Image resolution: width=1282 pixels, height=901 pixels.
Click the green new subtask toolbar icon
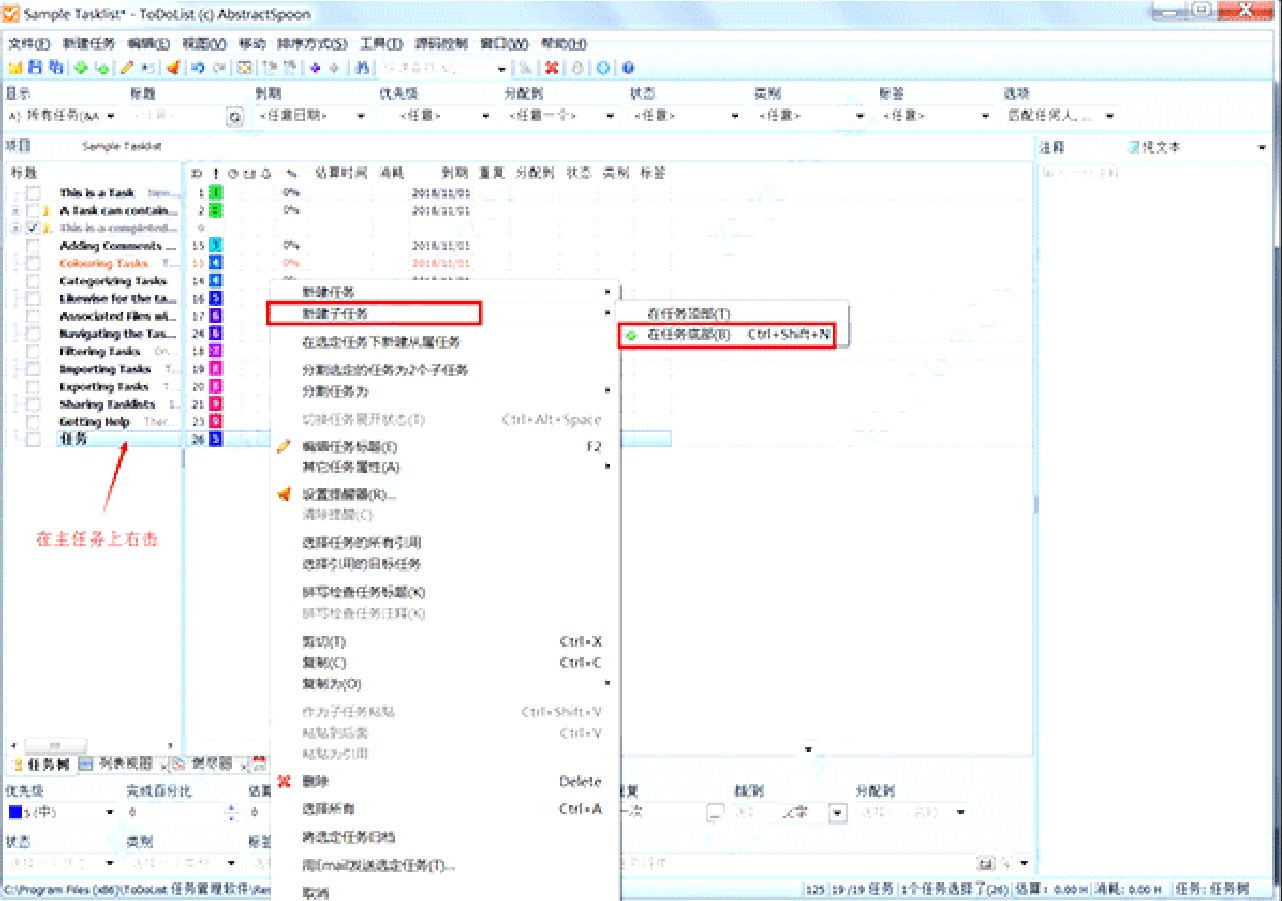point(101,68)
